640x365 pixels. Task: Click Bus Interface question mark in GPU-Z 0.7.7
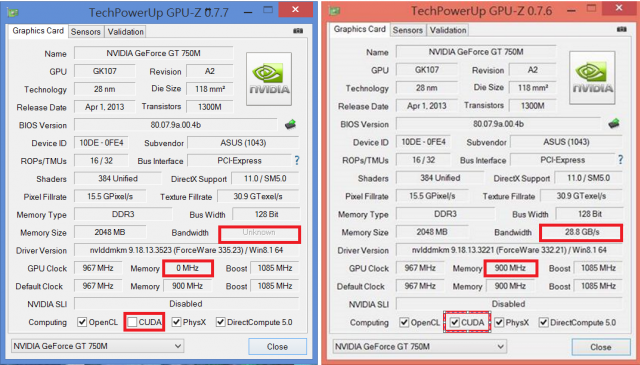297,160
